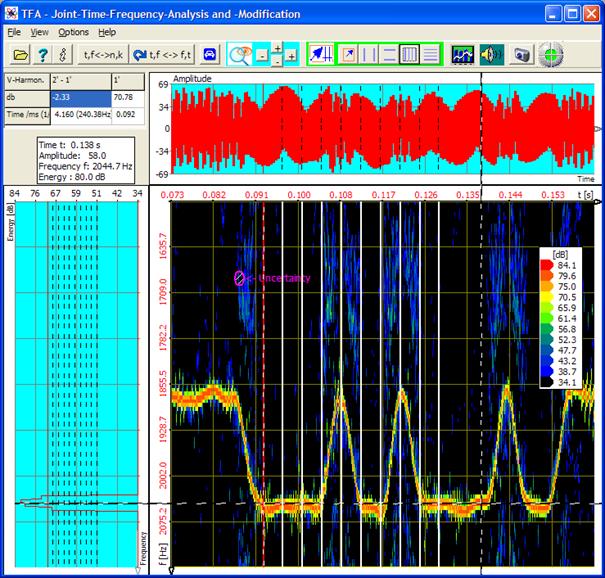Click the green 61.4 dB legend swatch
This screenshot has width=605, height=578.
click(547, 318)
